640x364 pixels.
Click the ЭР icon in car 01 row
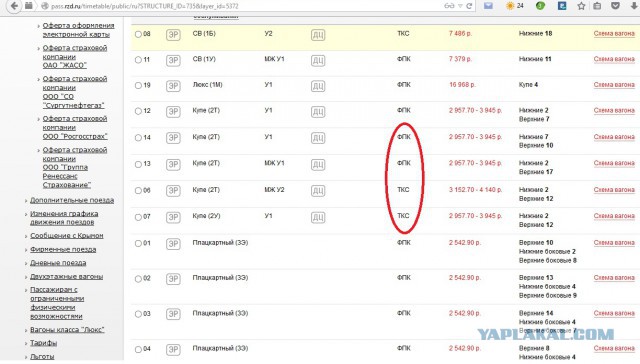(173, 244)
